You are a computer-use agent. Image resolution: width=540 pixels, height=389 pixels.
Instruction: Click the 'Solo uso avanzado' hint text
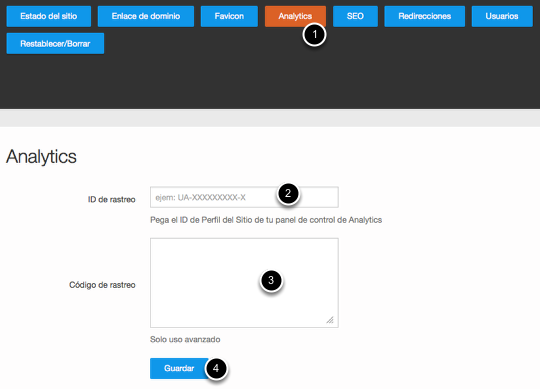(x=185, y=339)
